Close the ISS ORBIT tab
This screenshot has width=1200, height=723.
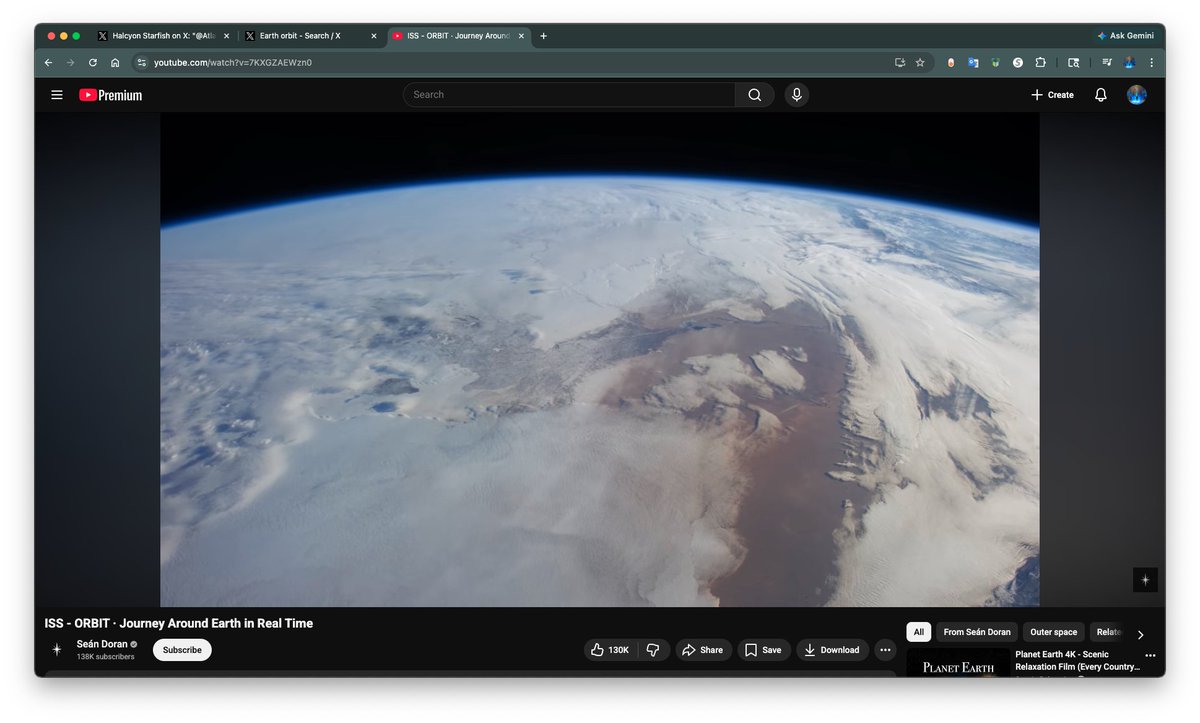521,36
